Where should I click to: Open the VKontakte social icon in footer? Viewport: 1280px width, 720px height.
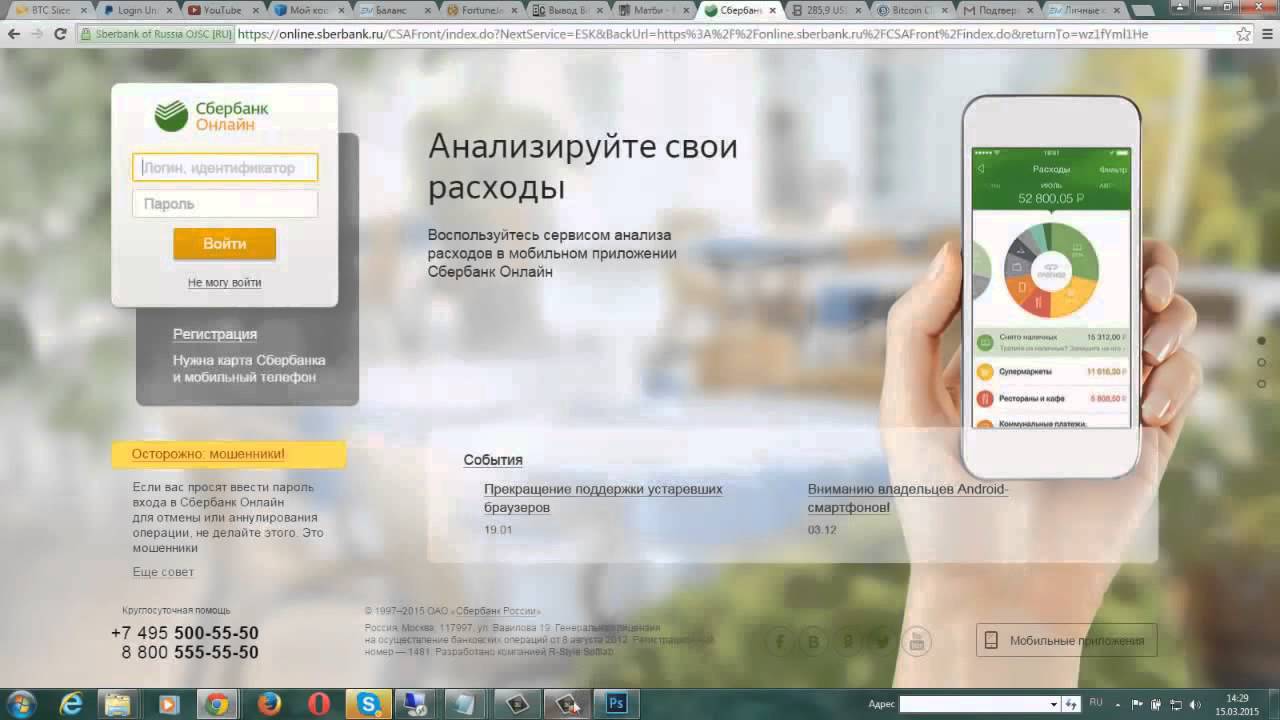click(814, 641)
